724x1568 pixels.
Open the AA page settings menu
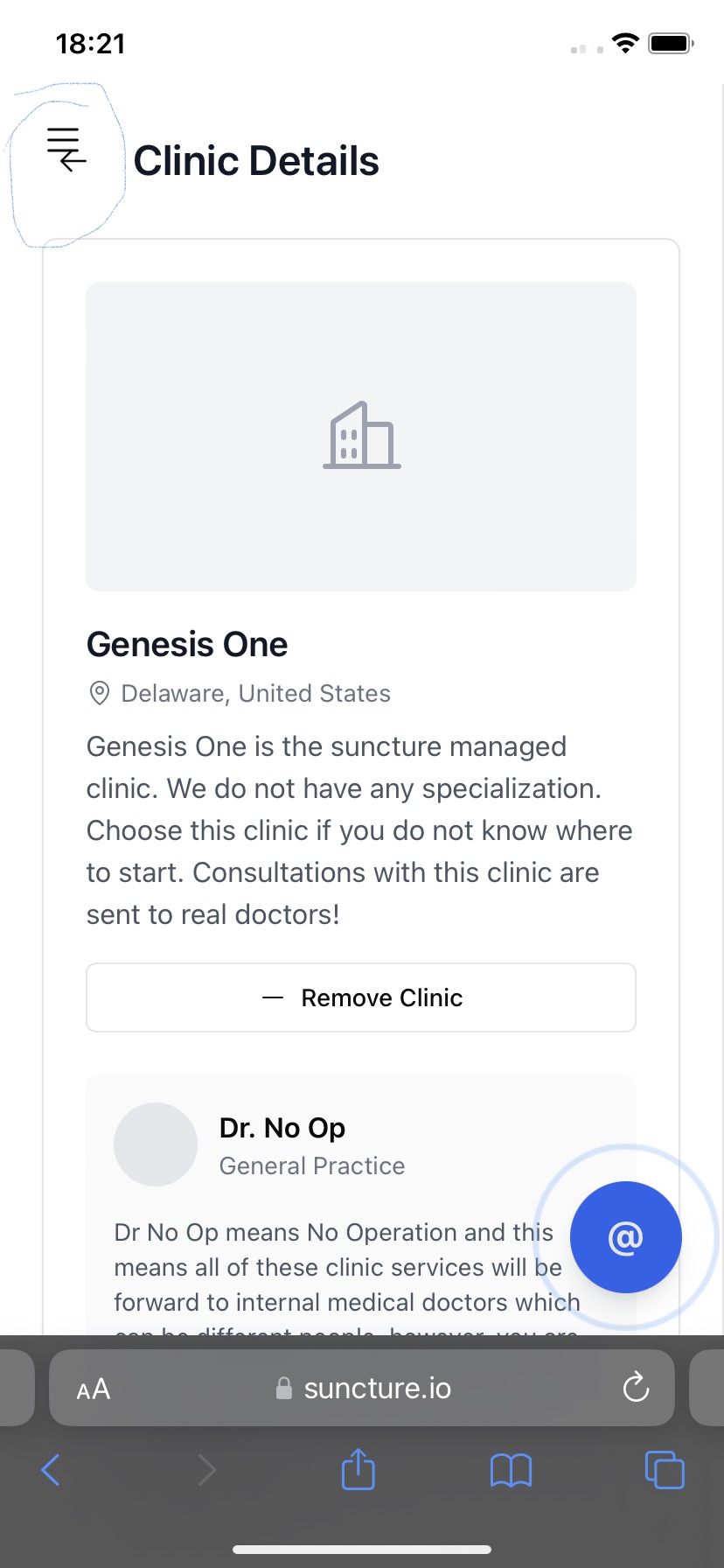94,1389
